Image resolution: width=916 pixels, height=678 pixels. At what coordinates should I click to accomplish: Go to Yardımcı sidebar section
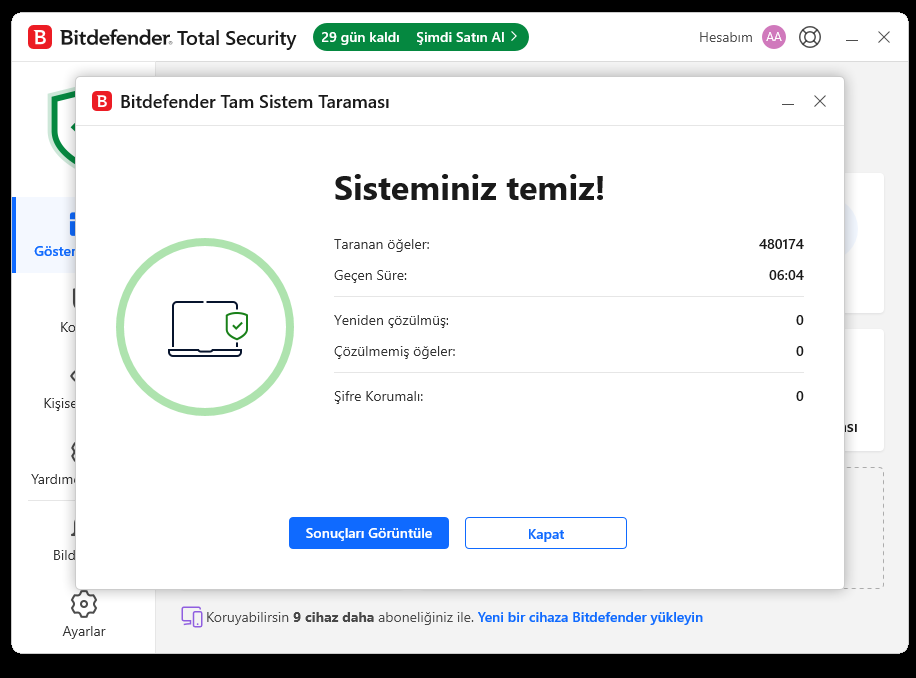click(54, 464)
